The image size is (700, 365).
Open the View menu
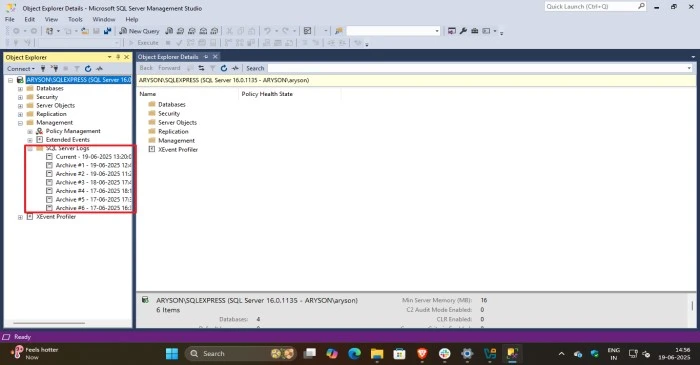51,19
